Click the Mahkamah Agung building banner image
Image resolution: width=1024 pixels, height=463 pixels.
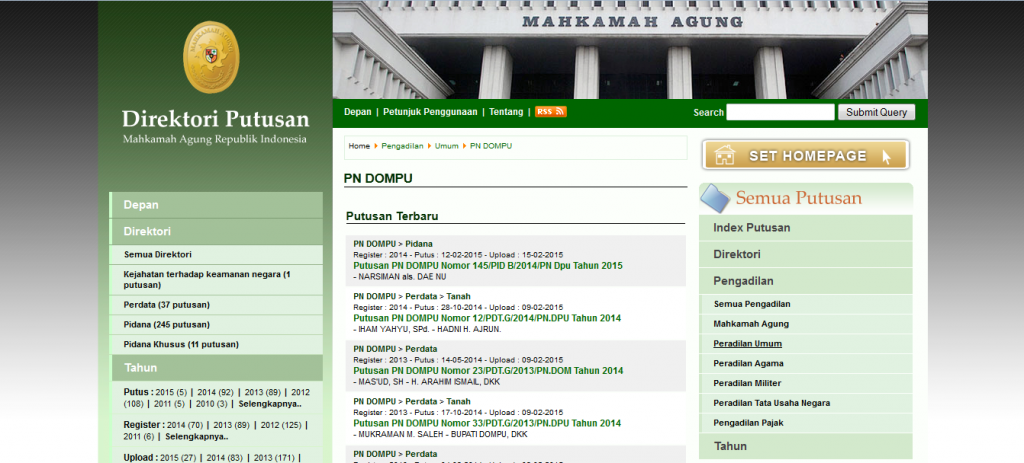(x=630, y=50)
